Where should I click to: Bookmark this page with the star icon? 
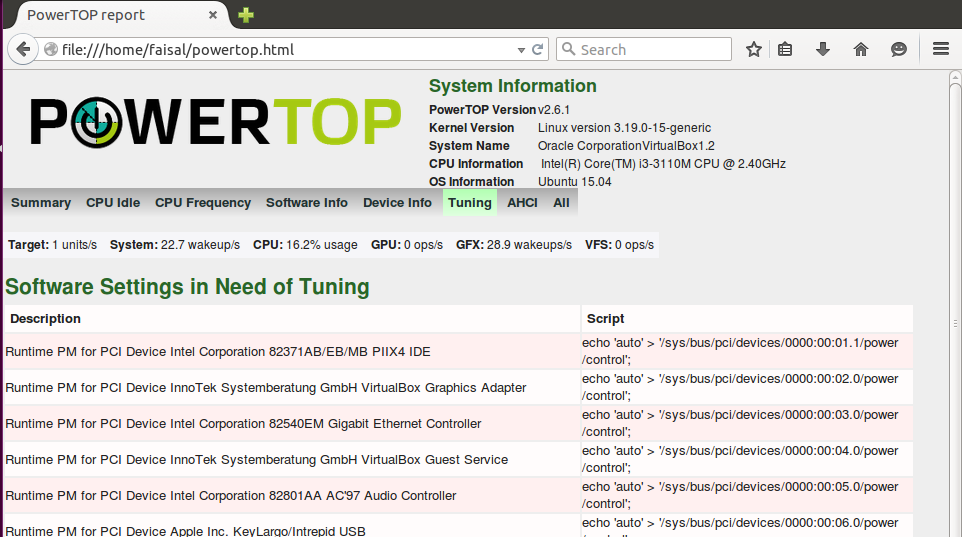click(753, 49)
